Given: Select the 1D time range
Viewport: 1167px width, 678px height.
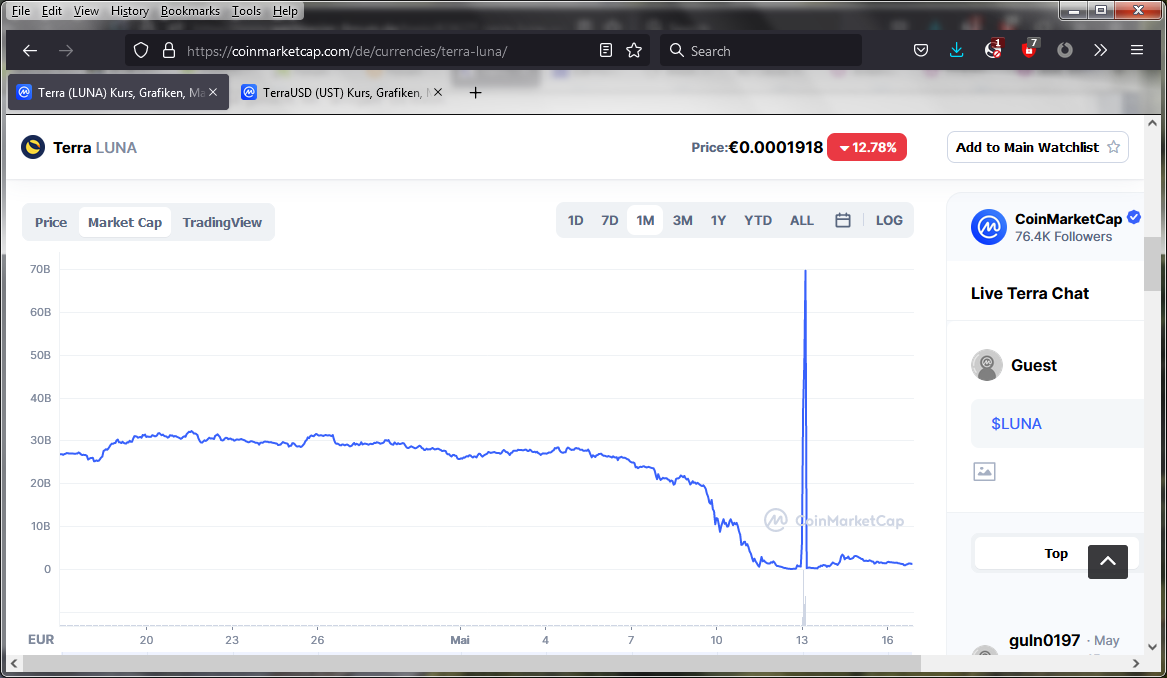Looking at the screenshot, I should point(575,220).
